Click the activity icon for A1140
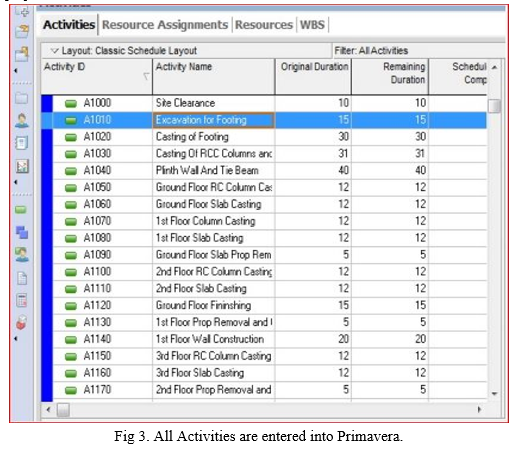The width and height of the screenshot is (524, 449). coord(71,340)
